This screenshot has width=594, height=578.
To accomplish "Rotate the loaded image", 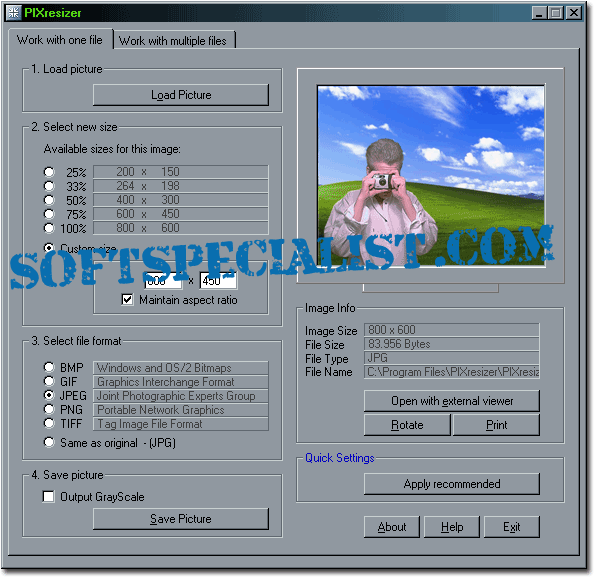I will coord(407,425).
